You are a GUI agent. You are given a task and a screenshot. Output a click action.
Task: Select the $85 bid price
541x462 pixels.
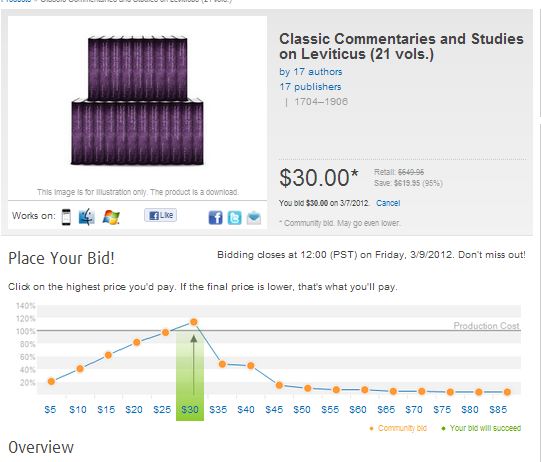tap(498, 410)
